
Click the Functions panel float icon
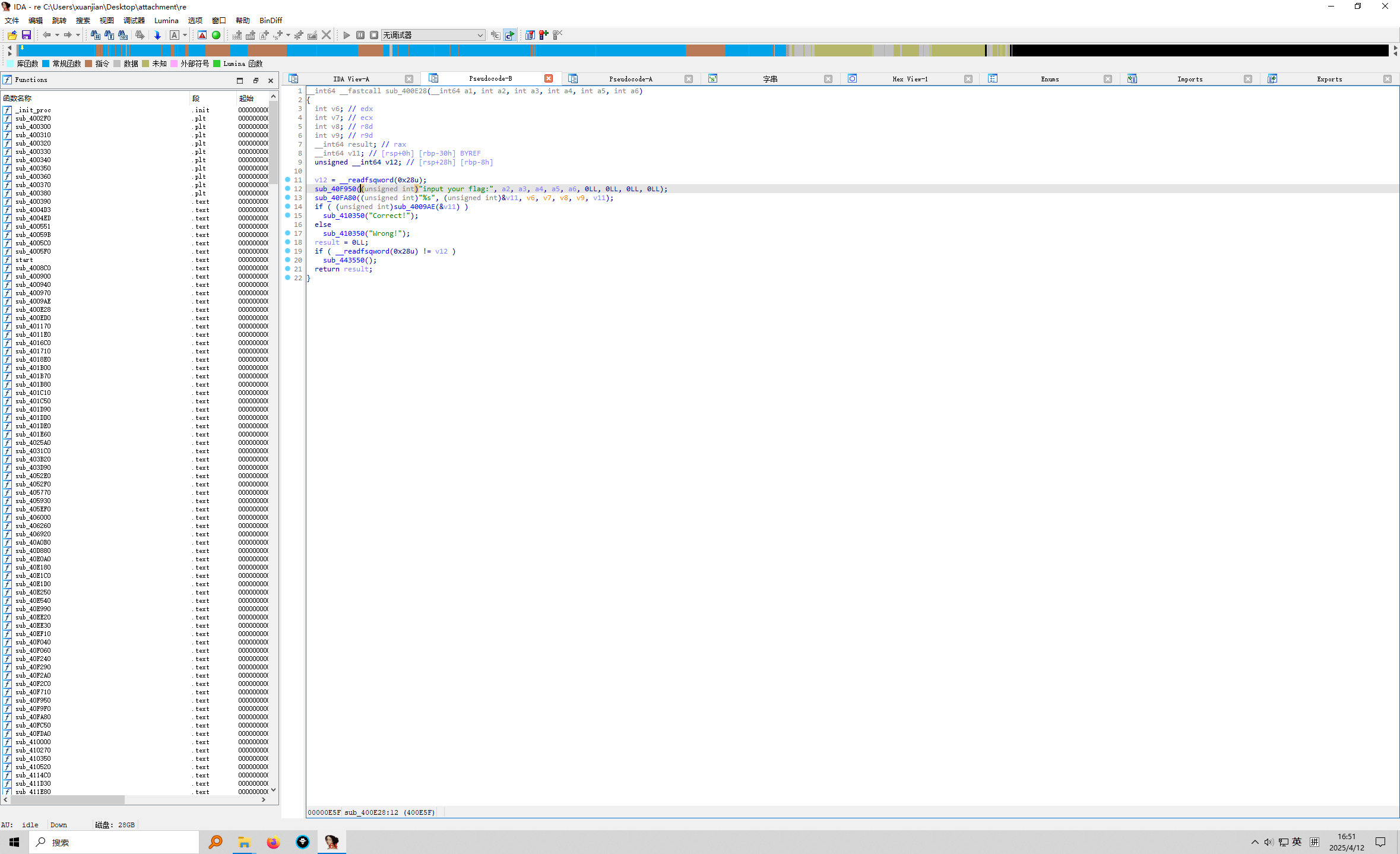(x=255, y=80)
